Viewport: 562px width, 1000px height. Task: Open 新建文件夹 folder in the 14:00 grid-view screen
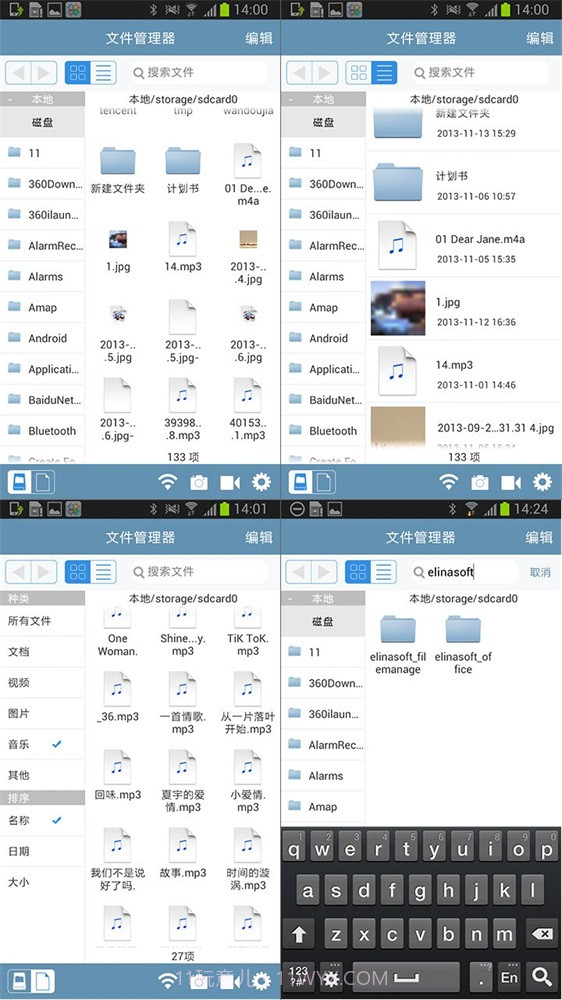[117, 170]
